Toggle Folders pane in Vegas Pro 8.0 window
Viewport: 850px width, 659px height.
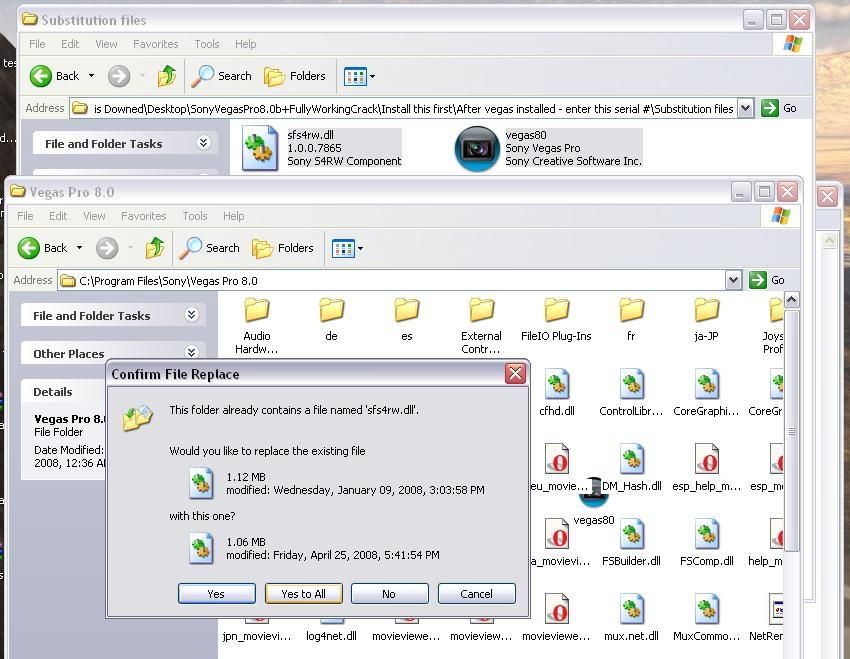click(283, 248)
